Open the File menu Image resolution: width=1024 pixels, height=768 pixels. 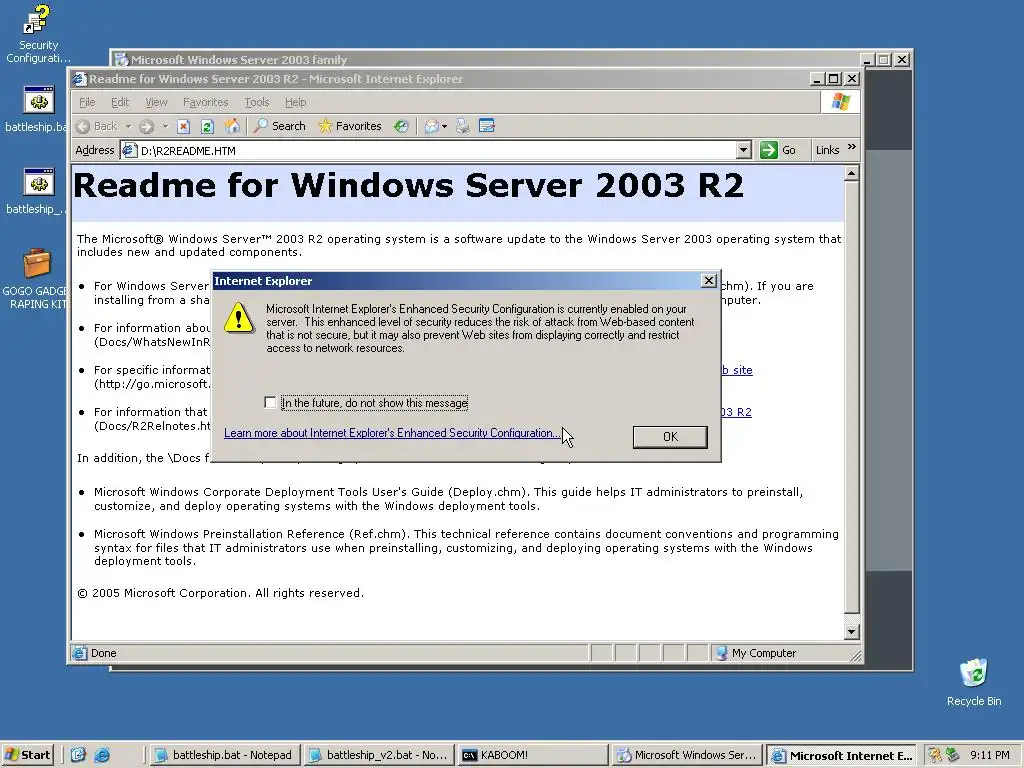(87, 102)
